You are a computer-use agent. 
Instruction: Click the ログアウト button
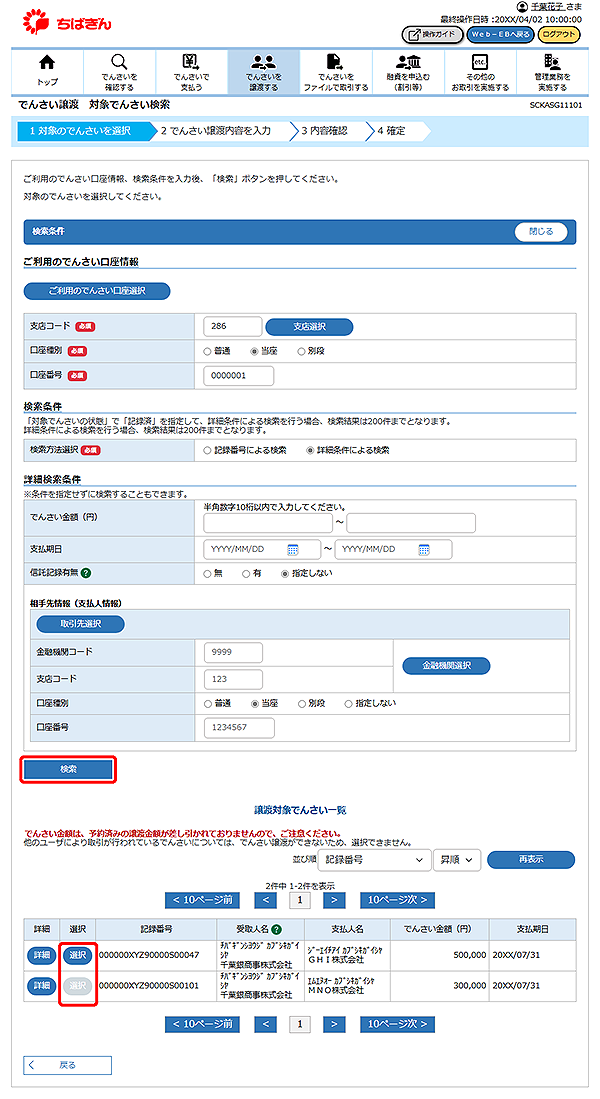pyautogui.click(x=558, y=34)
